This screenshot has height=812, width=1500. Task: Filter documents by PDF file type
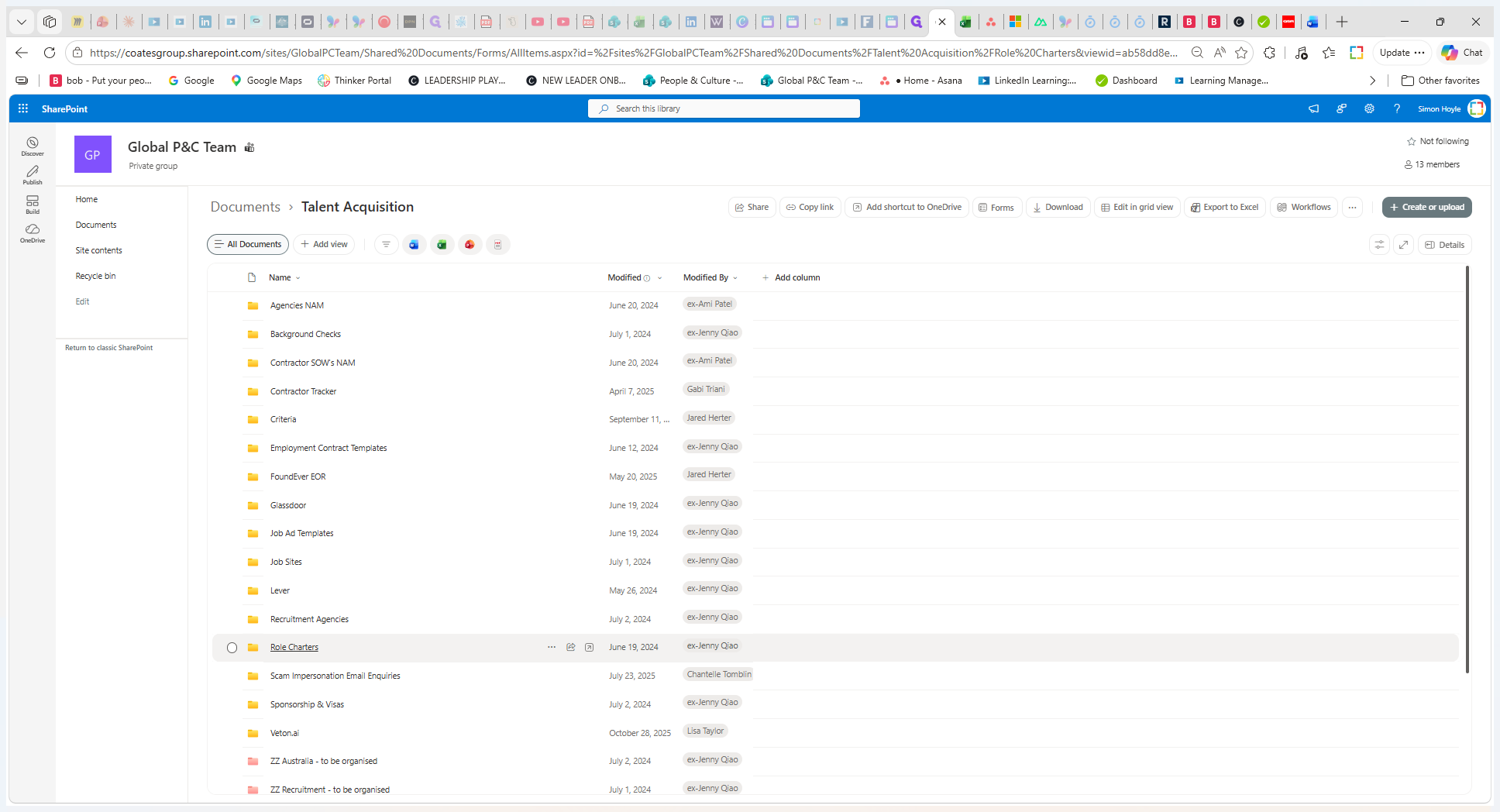point(497,245)
